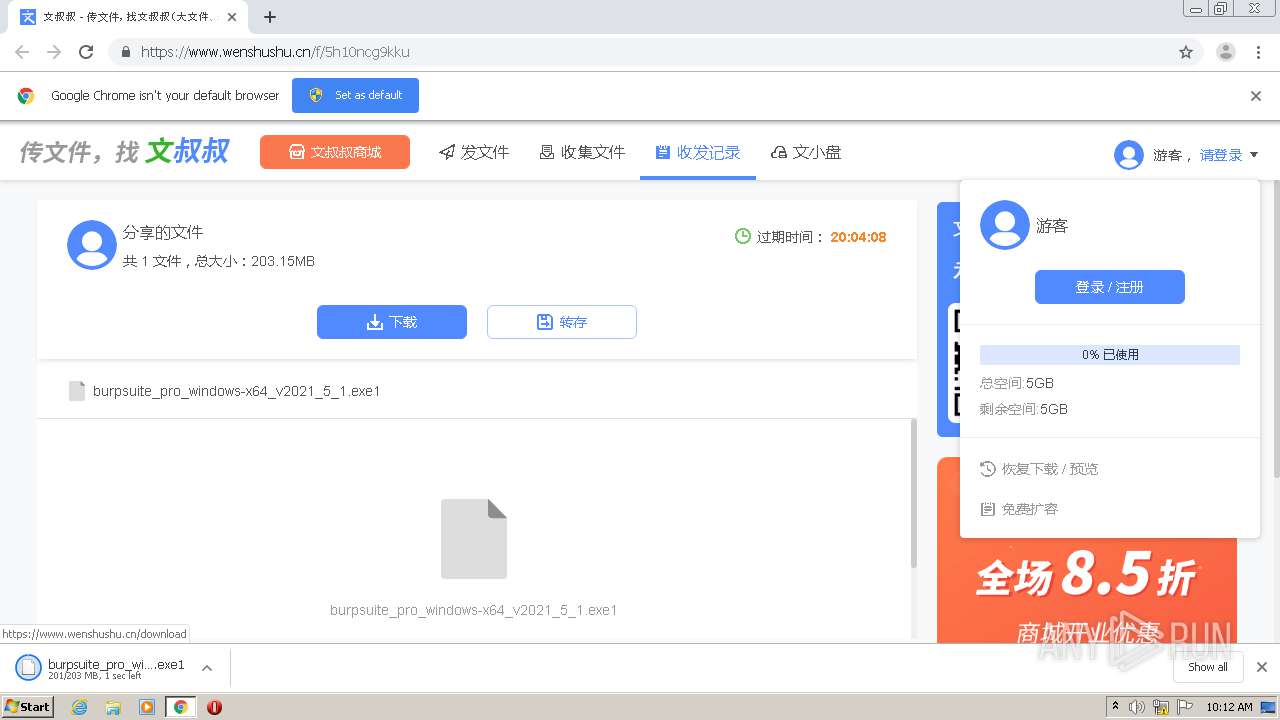Open 免费扩容 menu item
This screenshot has height=720, width=1280.
[x=1020, y=509]
